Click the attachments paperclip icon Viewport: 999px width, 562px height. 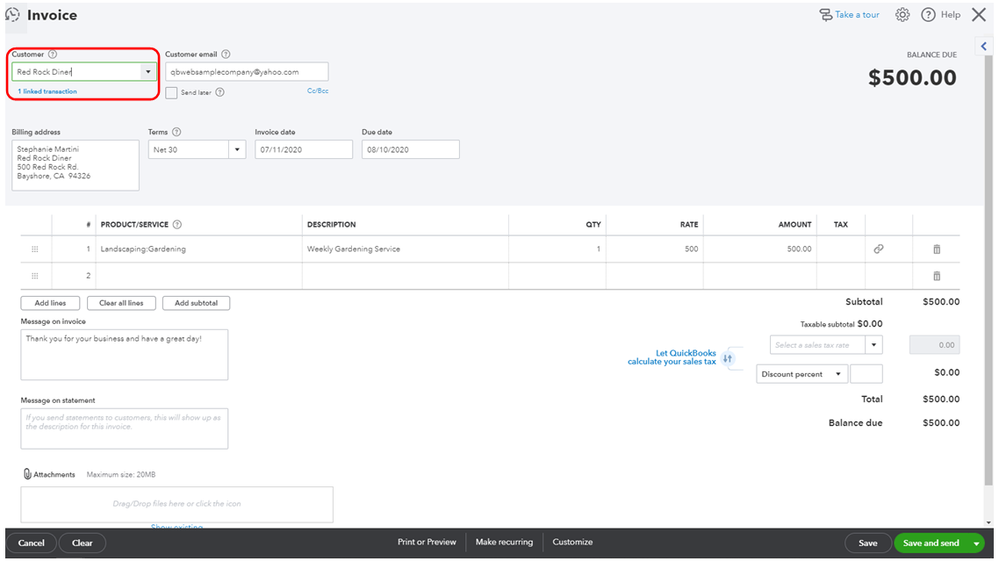point(27,474)
